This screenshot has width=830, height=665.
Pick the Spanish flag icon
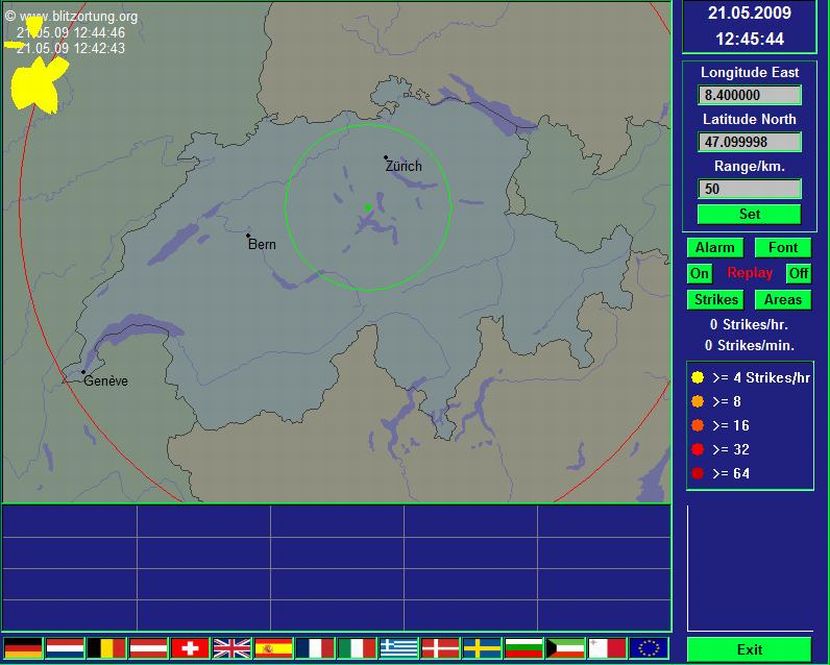[x=273, y=648]
